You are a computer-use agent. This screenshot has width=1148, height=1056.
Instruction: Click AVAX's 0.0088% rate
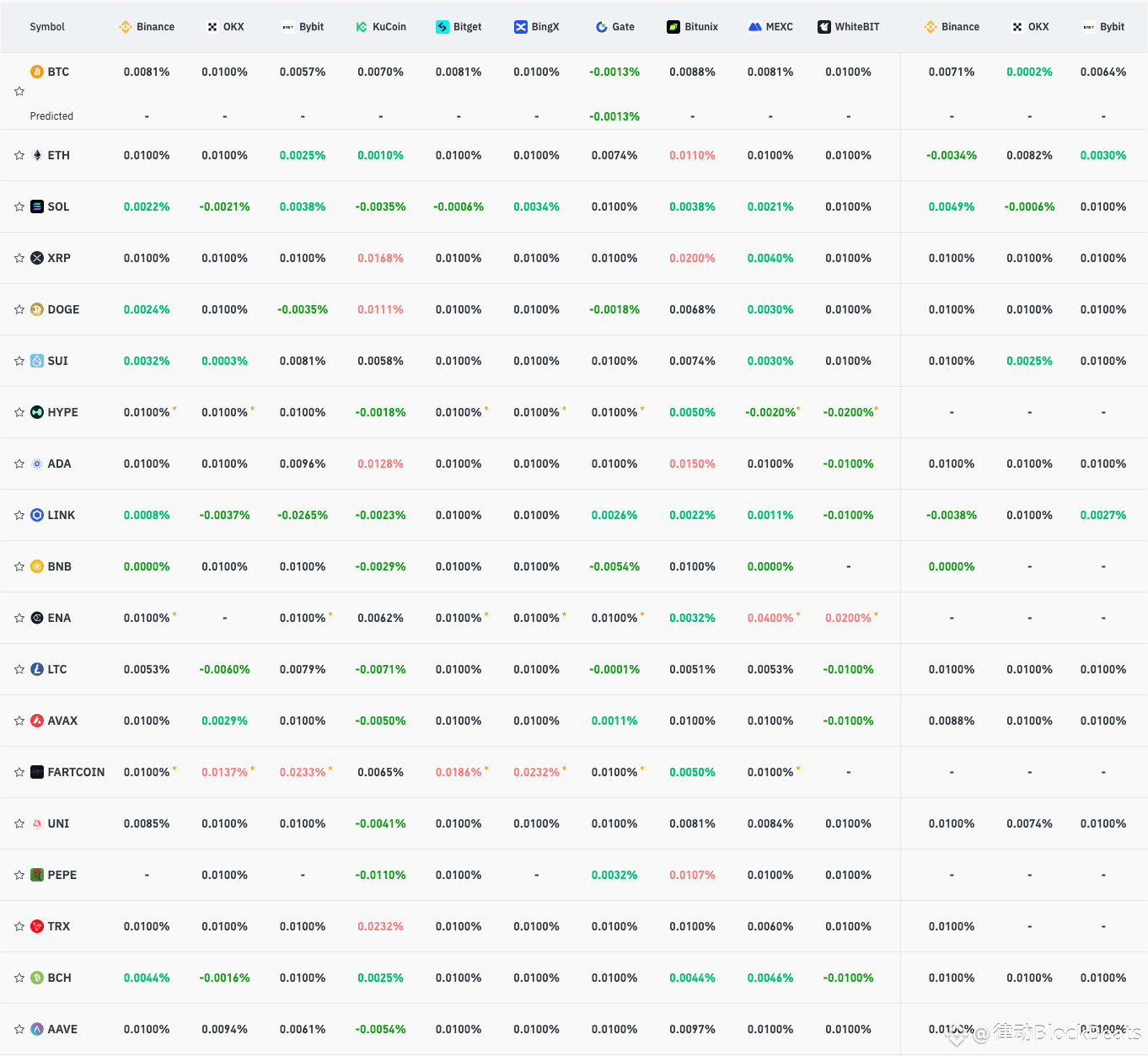(x=952, y=721)
